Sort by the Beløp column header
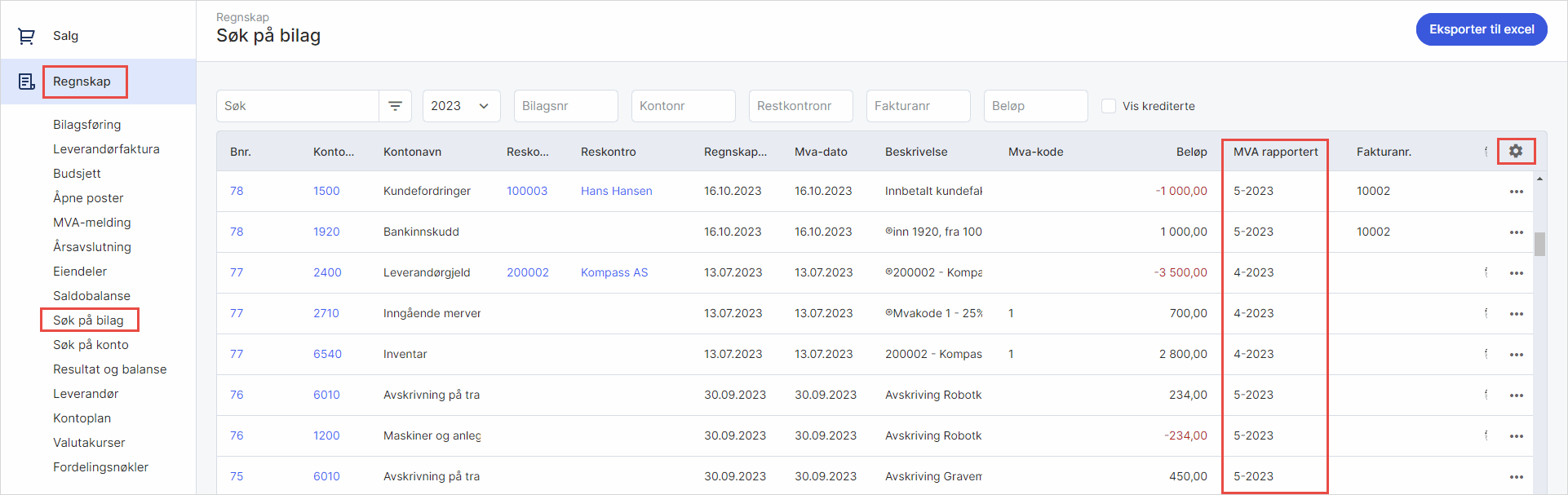The image size is (1568, 495). tap(1191, 152)
